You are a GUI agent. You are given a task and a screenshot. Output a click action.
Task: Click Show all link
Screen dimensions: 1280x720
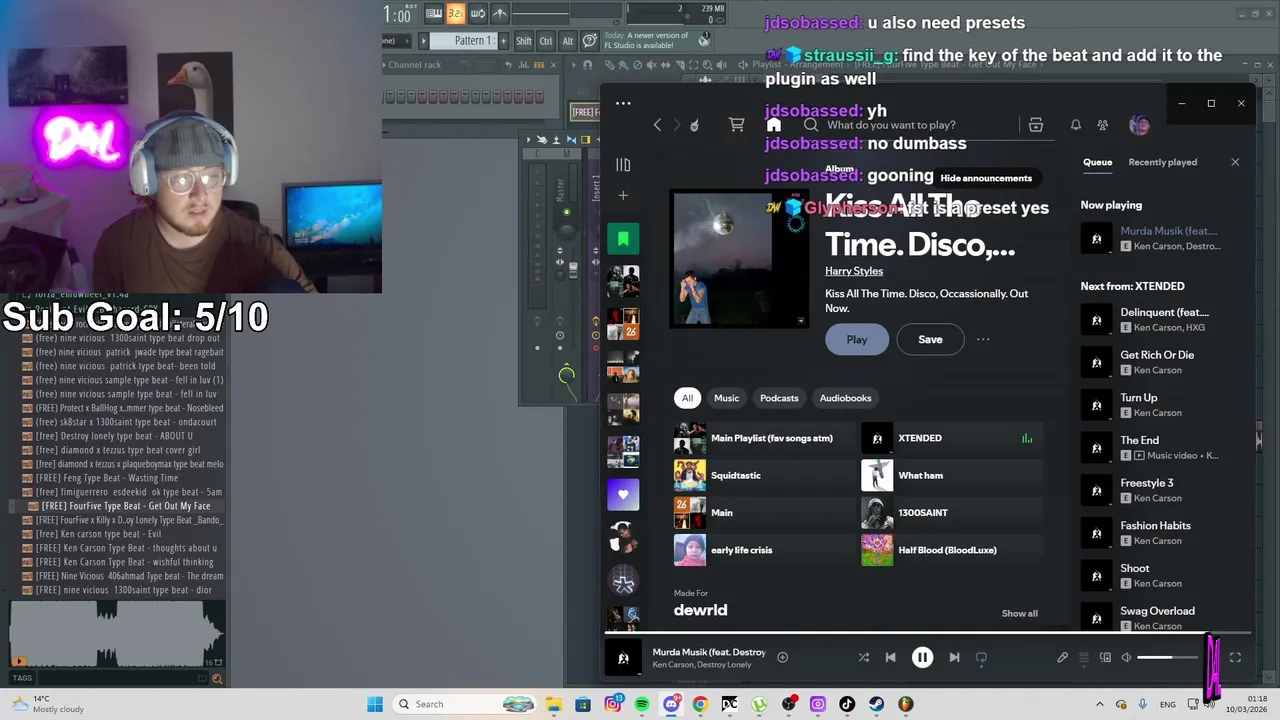pyautogui.click(x=1019, y=613)
